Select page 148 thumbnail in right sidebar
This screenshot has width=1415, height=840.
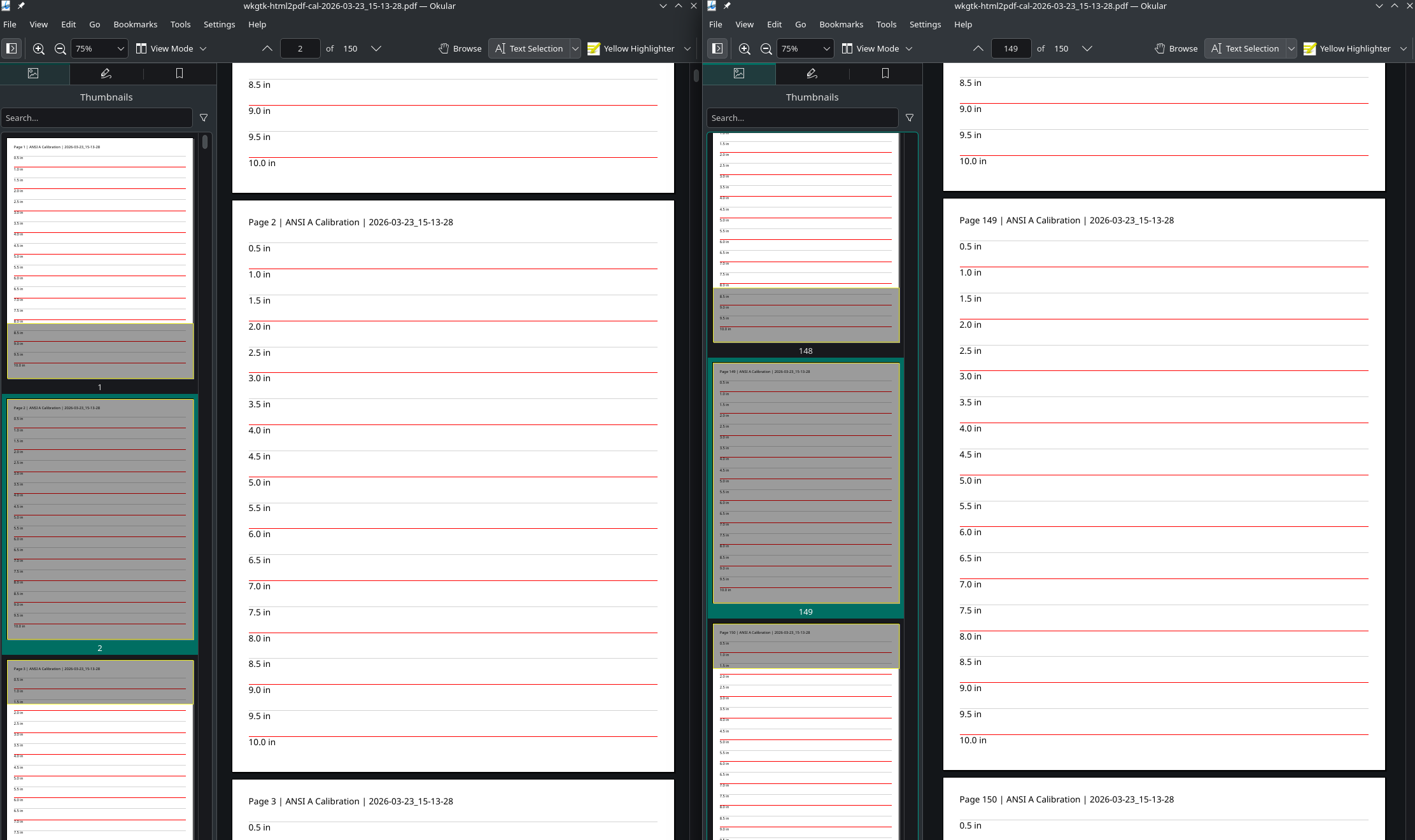coord(805,242)
